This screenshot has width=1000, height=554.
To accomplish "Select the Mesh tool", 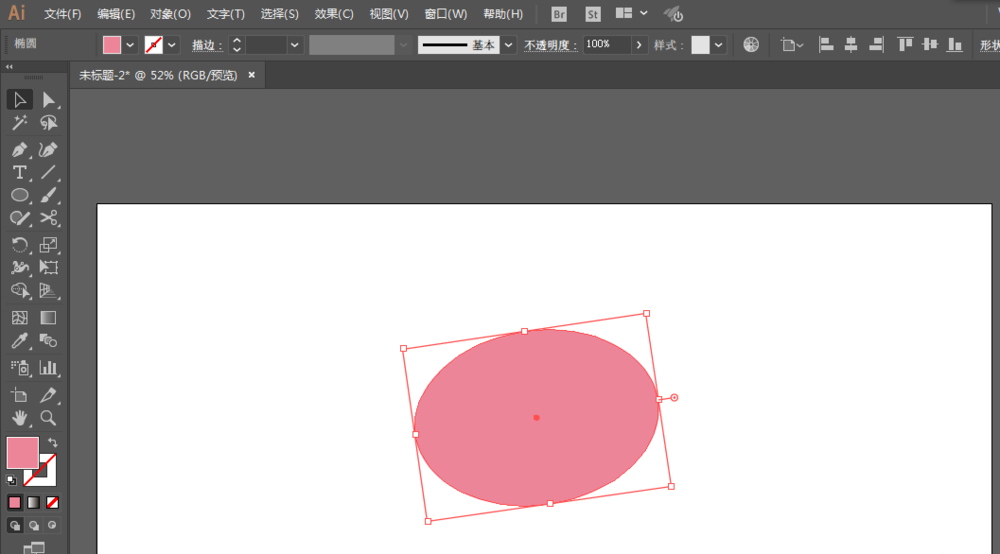I will tap(19, 317).
